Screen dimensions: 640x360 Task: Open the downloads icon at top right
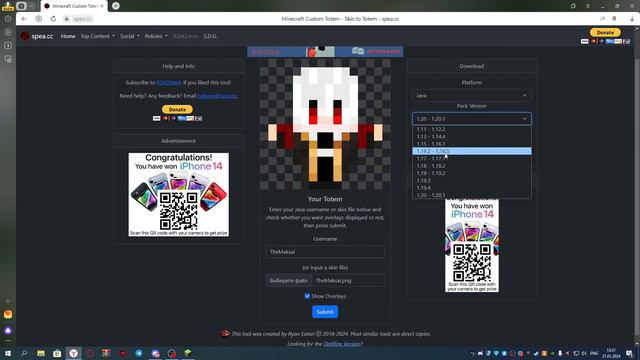pyautogui.click(x=632, y=19)
